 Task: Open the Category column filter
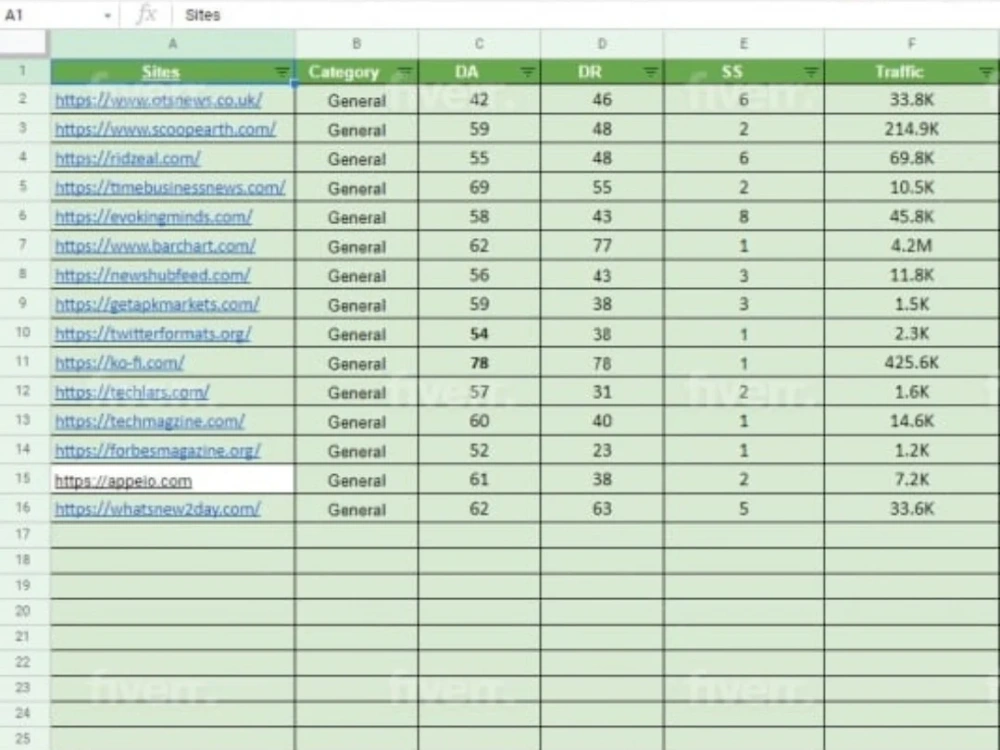point(405,73)
